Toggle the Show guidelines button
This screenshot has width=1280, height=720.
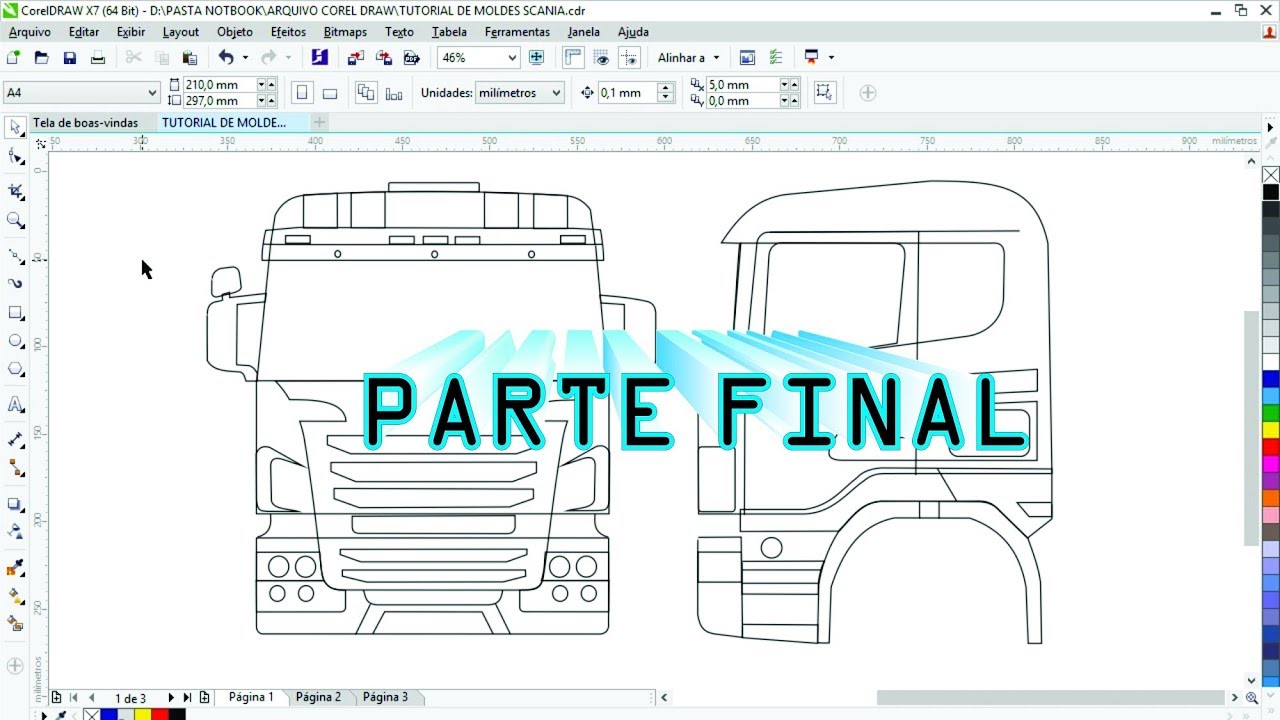click(629, 58)
